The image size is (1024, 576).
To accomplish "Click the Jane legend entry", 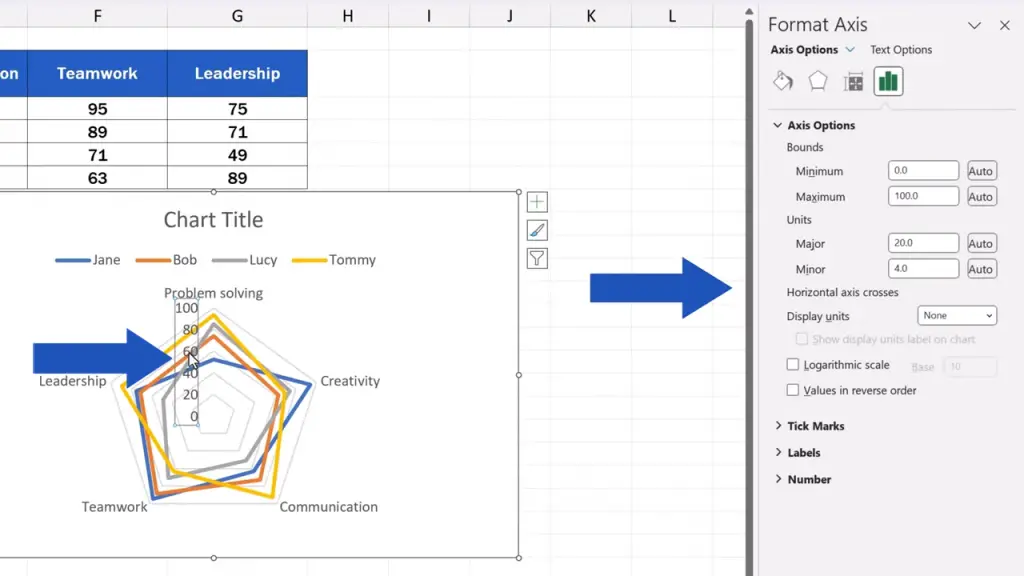I will coord(88,260).
